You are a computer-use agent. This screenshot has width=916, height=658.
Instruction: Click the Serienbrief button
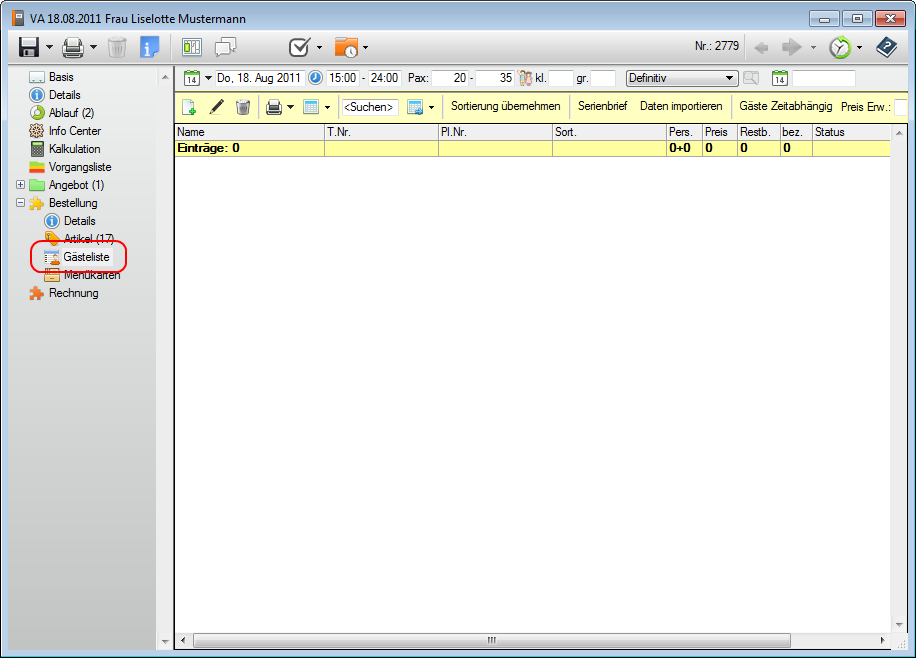point(602,106)
